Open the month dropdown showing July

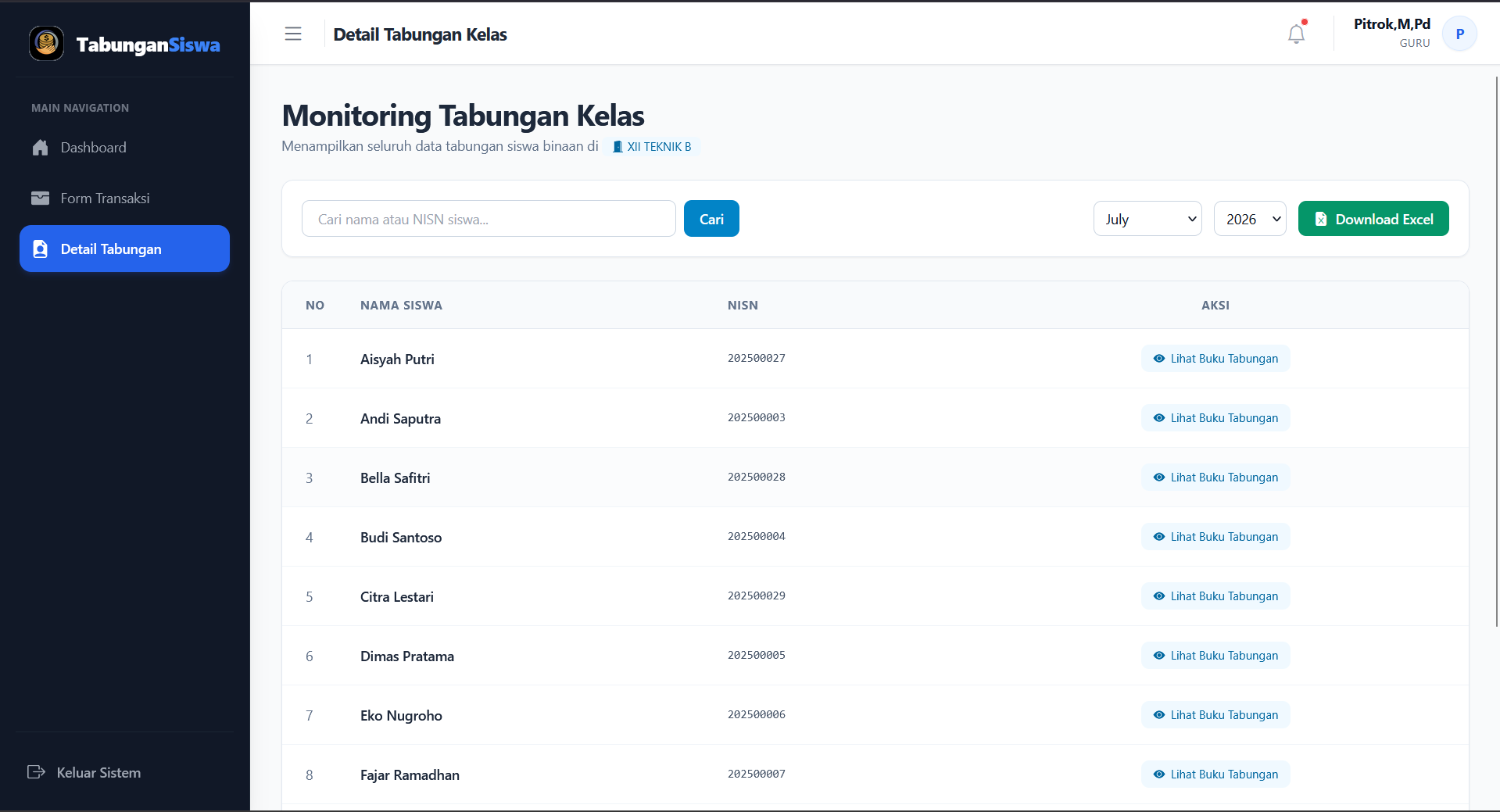[x=1147, y=219]
